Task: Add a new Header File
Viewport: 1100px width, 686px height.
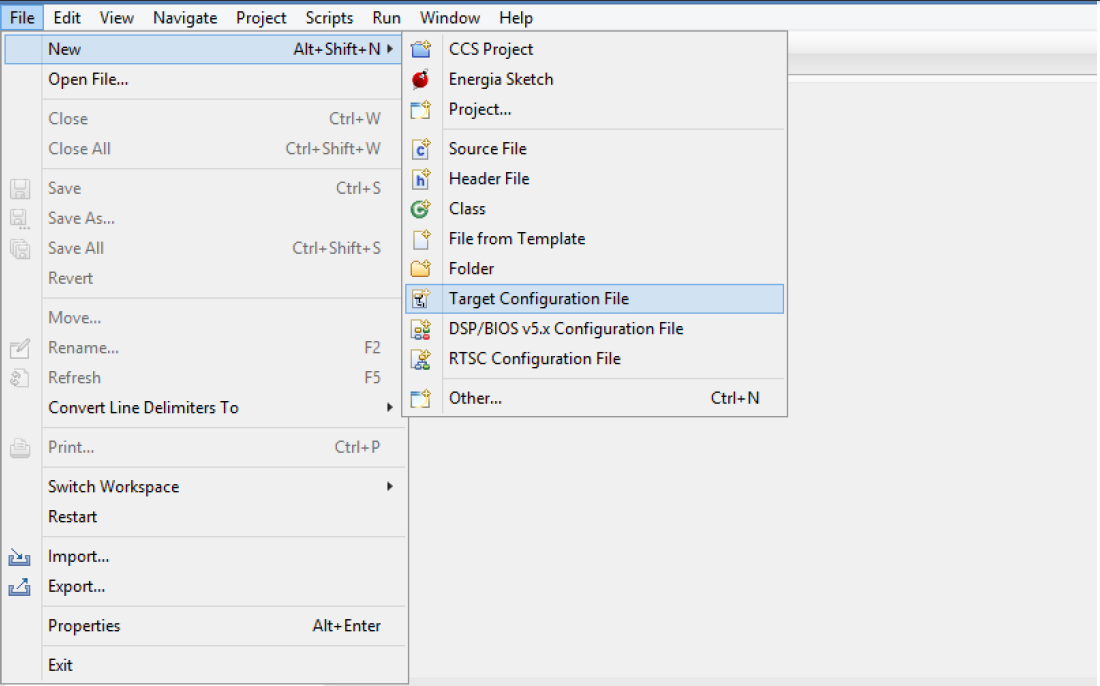Action: click(x=489, y=178)
